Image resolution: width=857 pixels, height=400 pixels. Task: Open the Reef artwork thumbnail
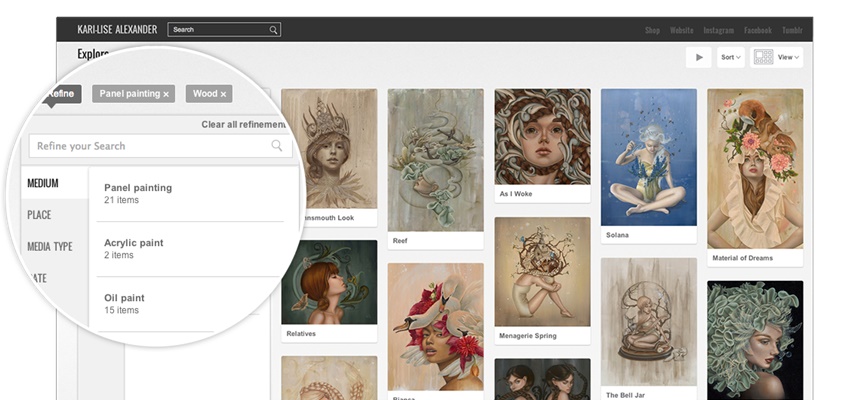coord(436,160)
